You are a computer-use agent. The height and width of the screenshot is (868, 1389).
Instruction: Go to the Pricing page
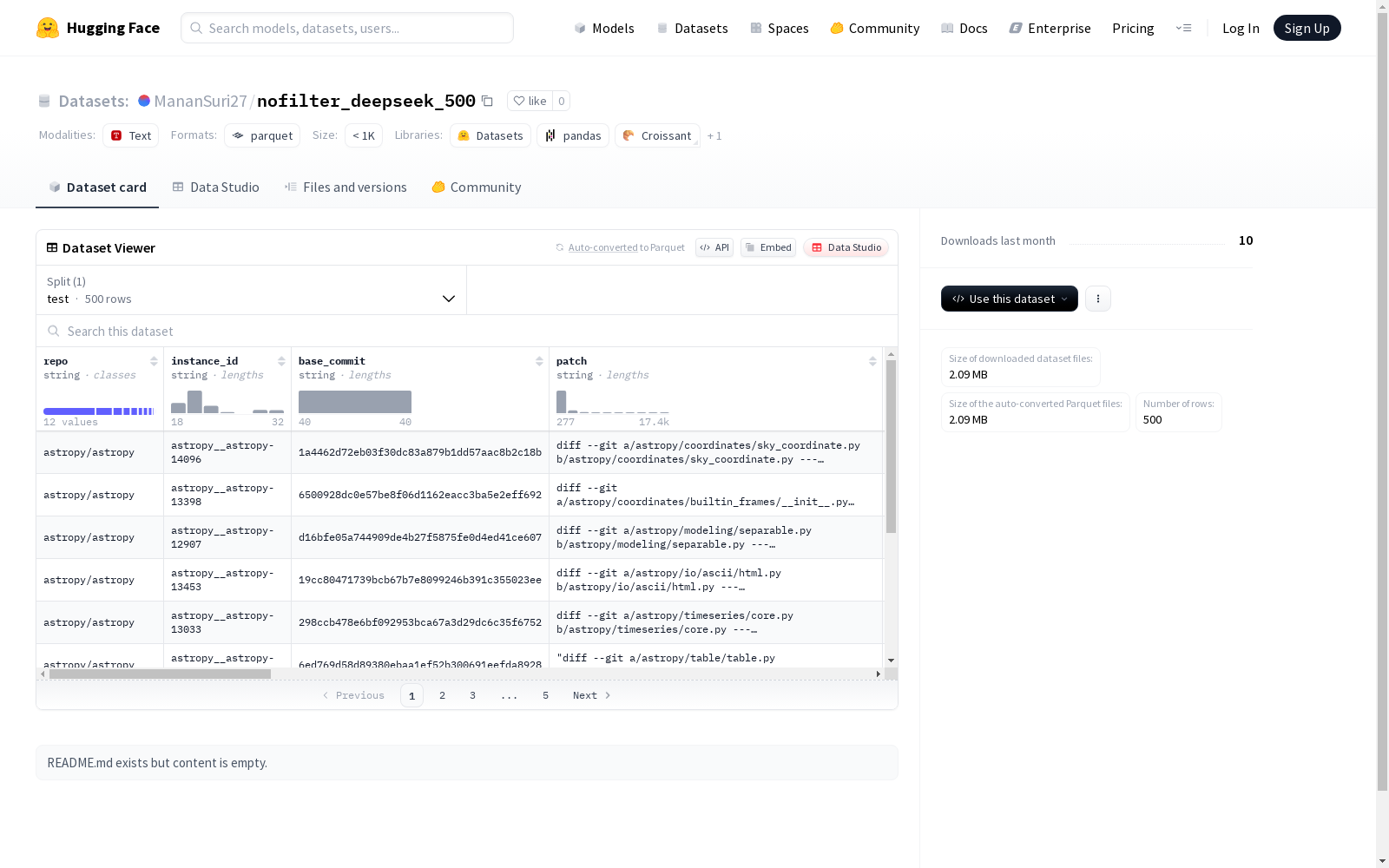tap(1133, 28)
